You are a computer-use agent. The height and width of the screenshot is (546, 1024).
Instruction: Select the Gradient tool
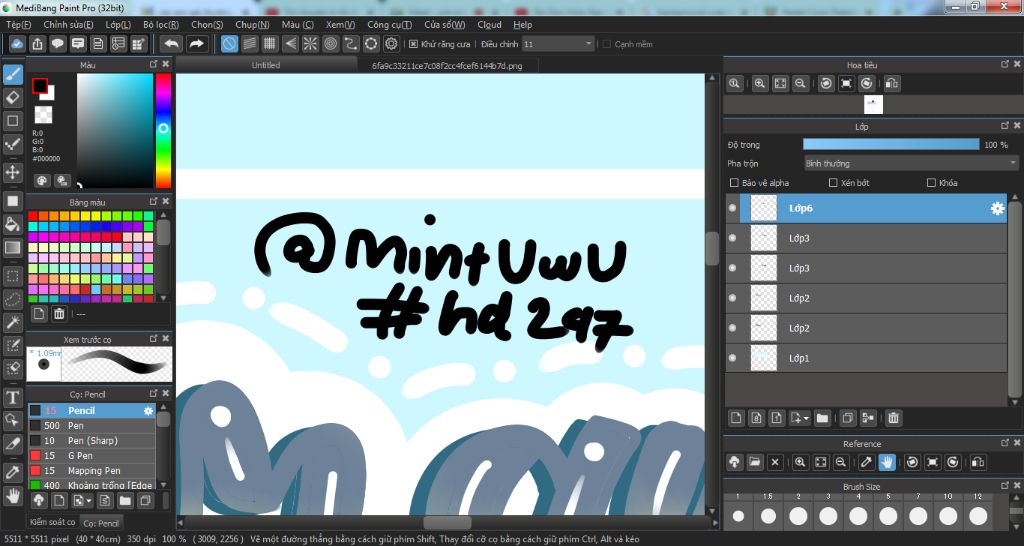pyautogui.click(x=12, y=248)
